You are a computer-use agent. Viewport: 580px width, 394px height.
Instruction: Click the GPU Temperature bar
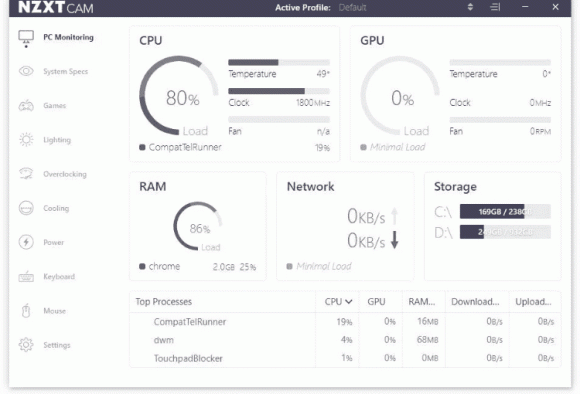click(500, 62)
